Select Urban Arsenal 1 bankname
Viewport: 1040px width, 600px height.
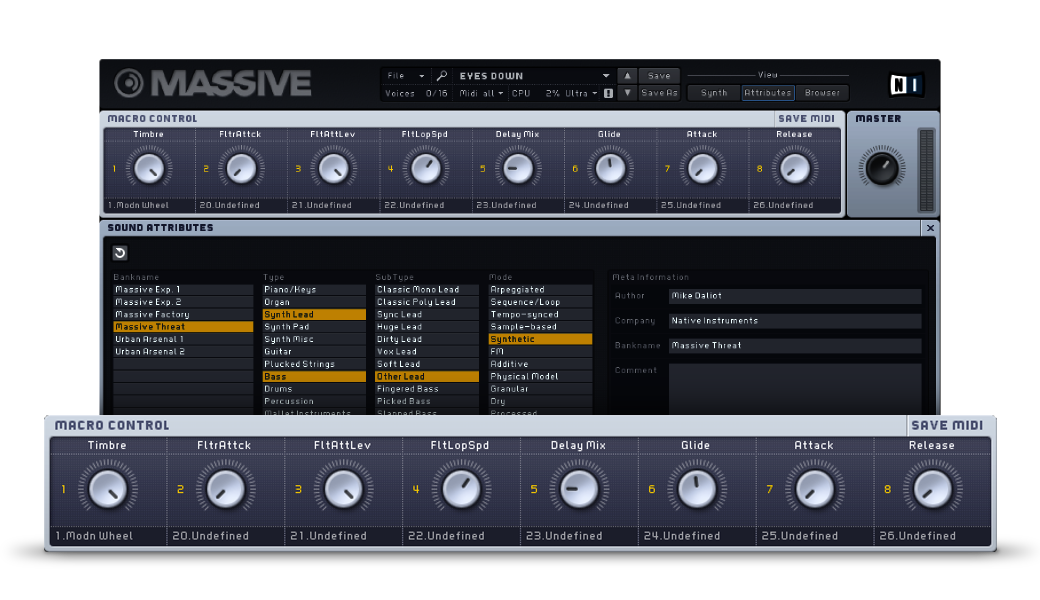183,339
